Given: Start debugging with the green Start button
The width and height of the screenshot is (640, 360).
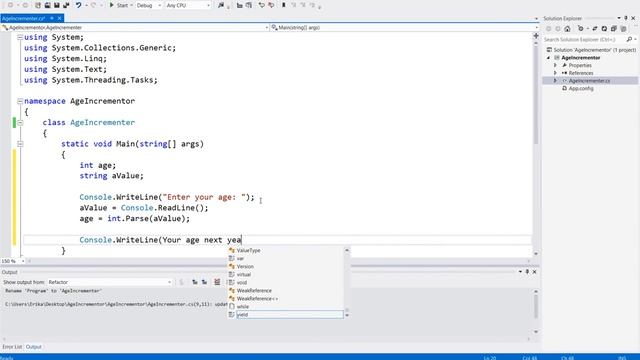Looking at the screenshot, I should (119, 5).
